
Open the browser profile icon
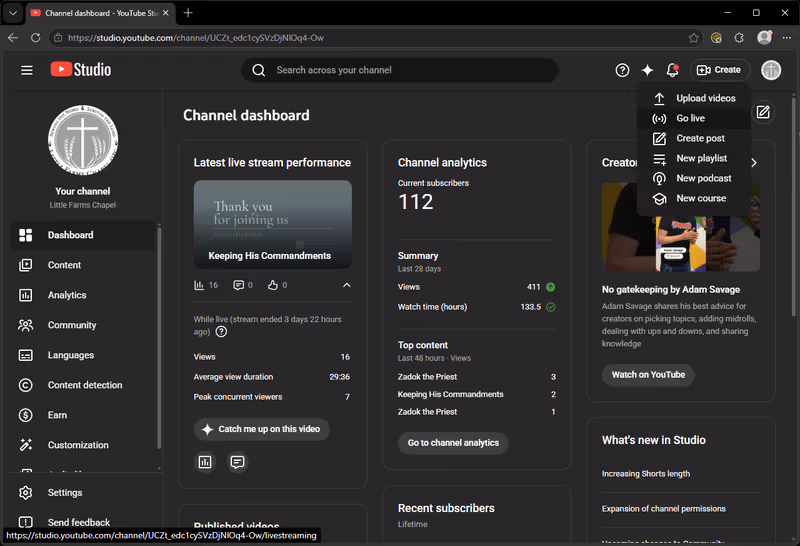coord(764,37)
